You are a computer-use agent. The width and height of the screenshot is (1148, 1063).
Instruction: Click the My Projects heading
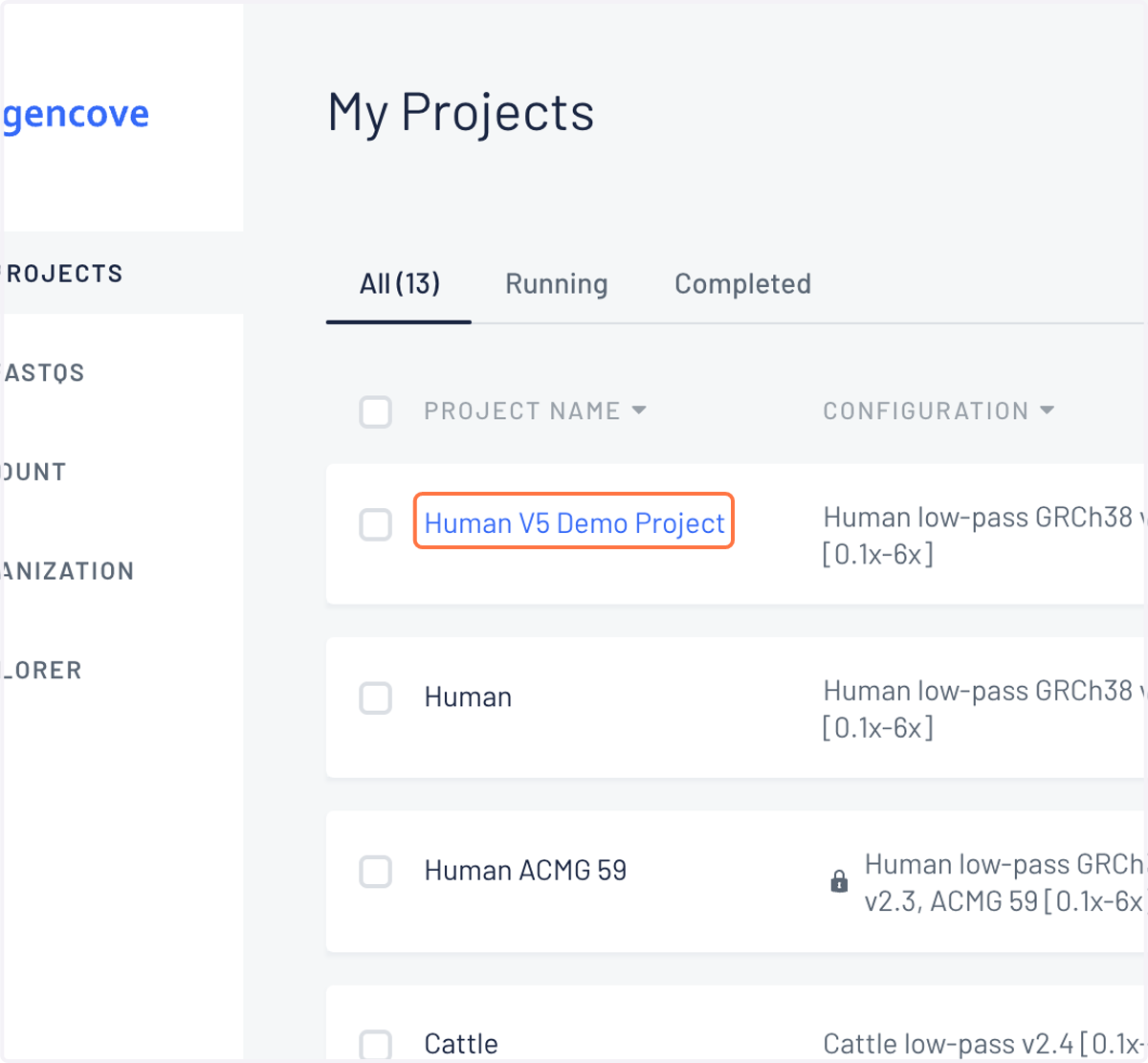[461, 113]
